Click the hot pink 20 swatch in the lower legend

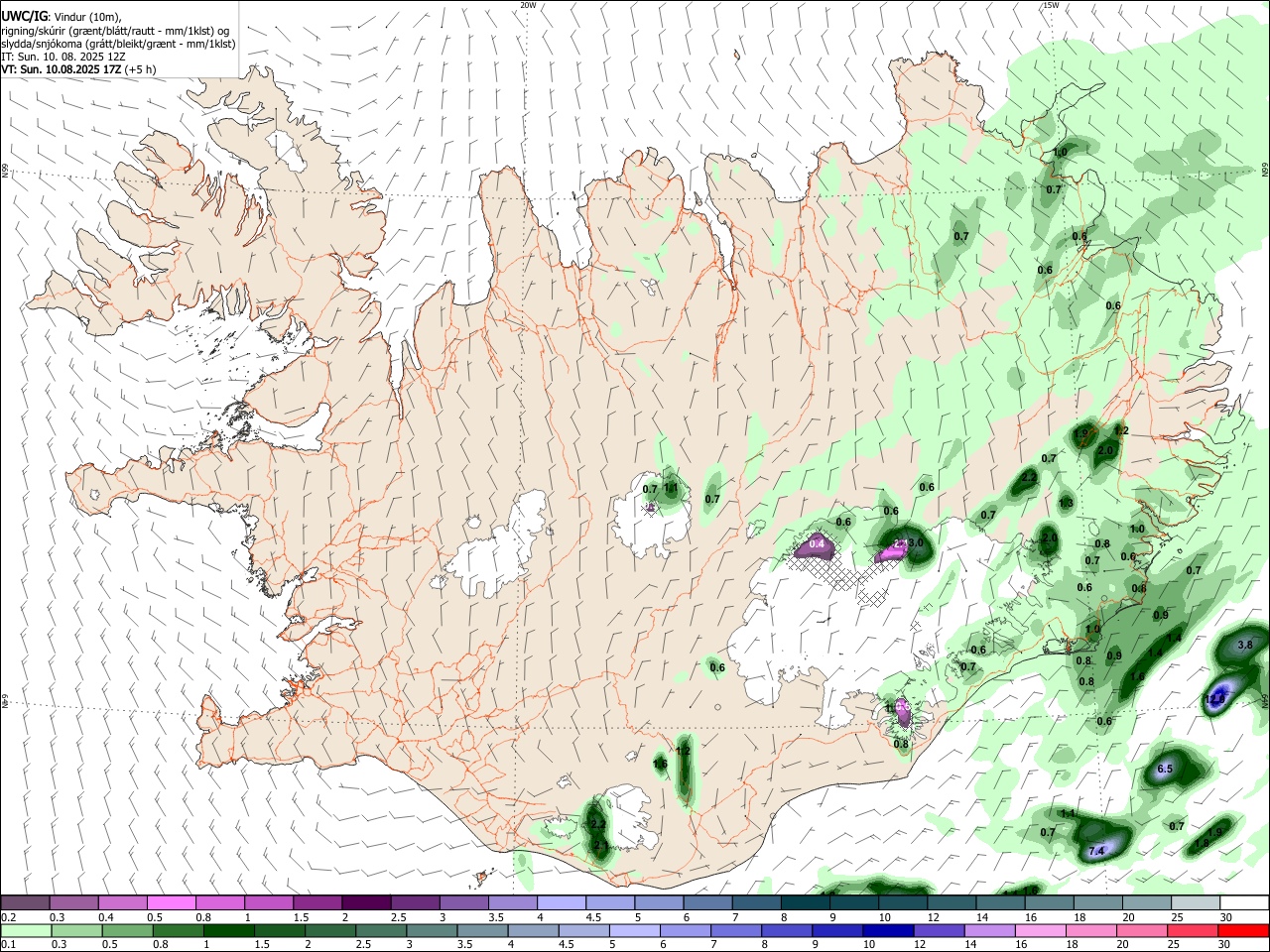pos(1141,930)
